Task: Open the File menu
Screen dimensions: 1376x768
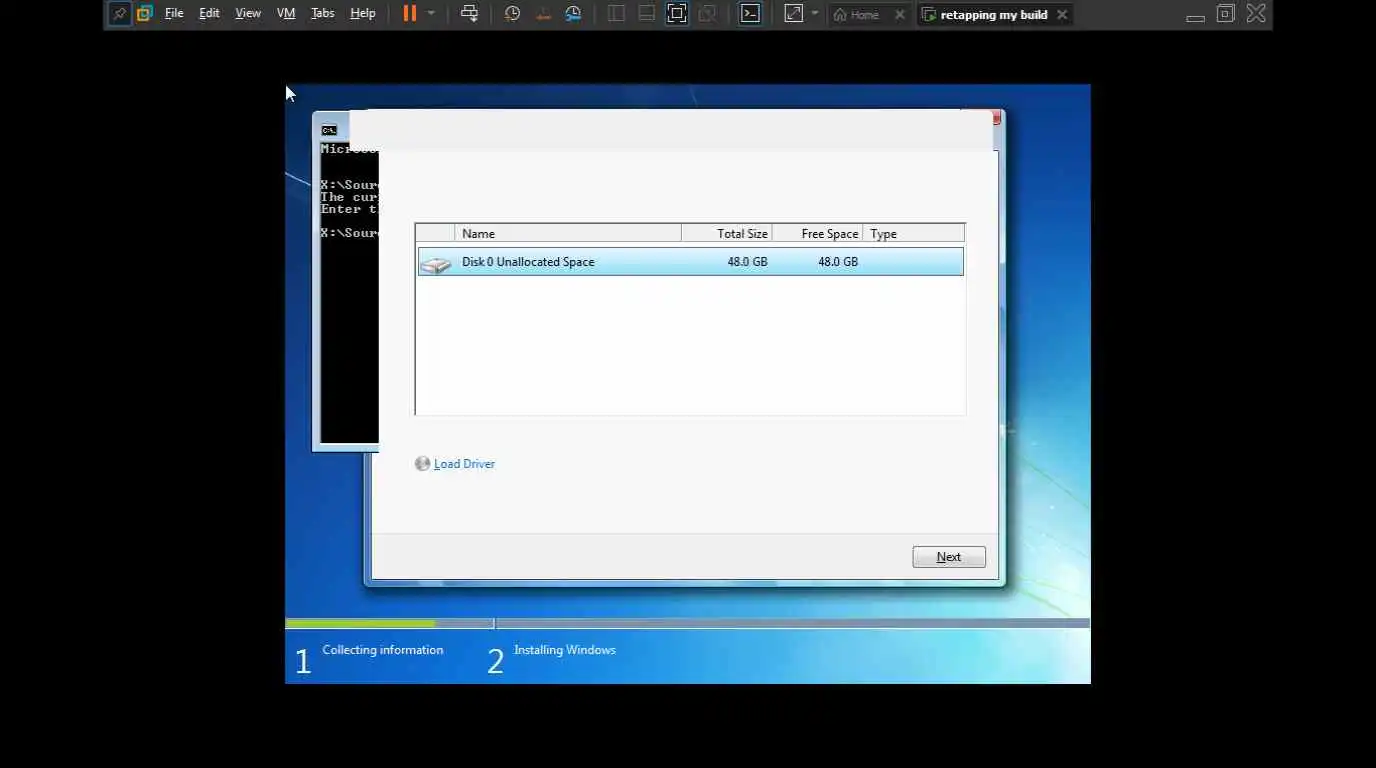Action: 174,14
